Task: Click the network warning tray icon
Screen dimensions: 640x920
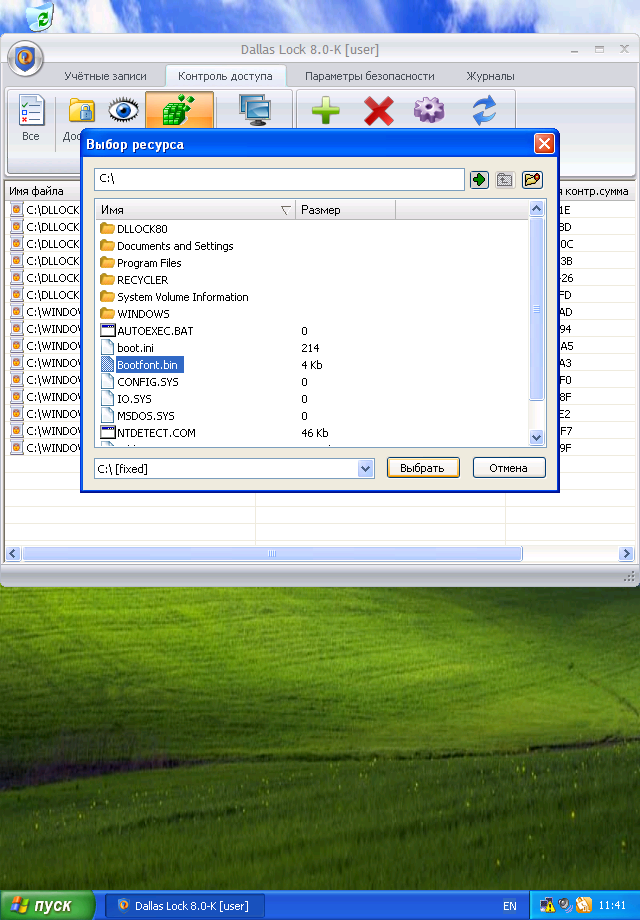Action: coord(547,906)
